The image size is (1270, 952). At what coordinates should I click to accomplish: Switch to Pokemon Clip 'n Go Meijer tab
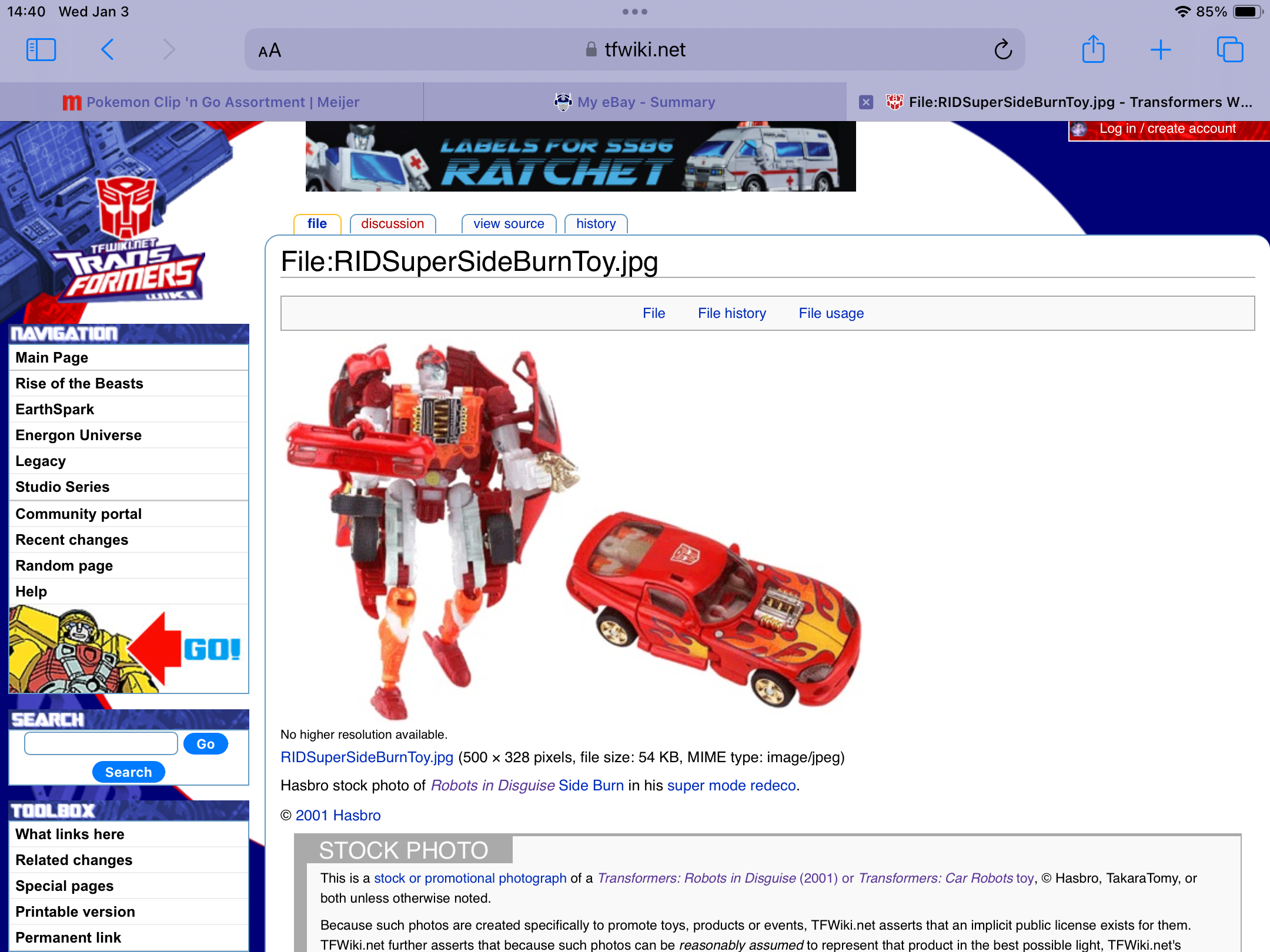click(212, 102)
